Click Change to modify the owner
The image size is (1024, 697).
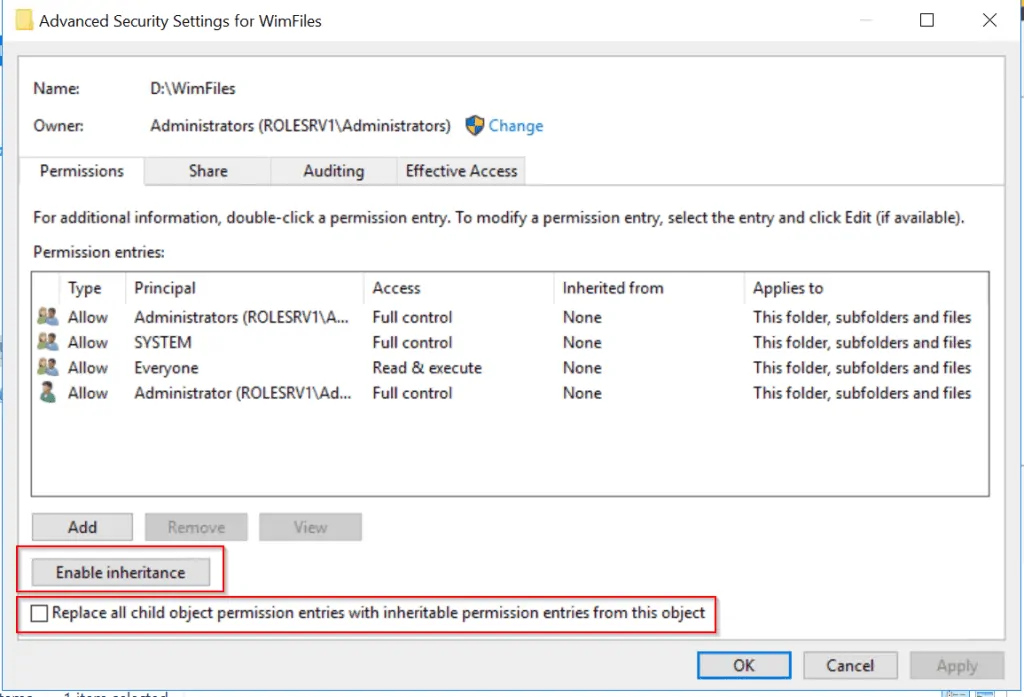point(513,125)
